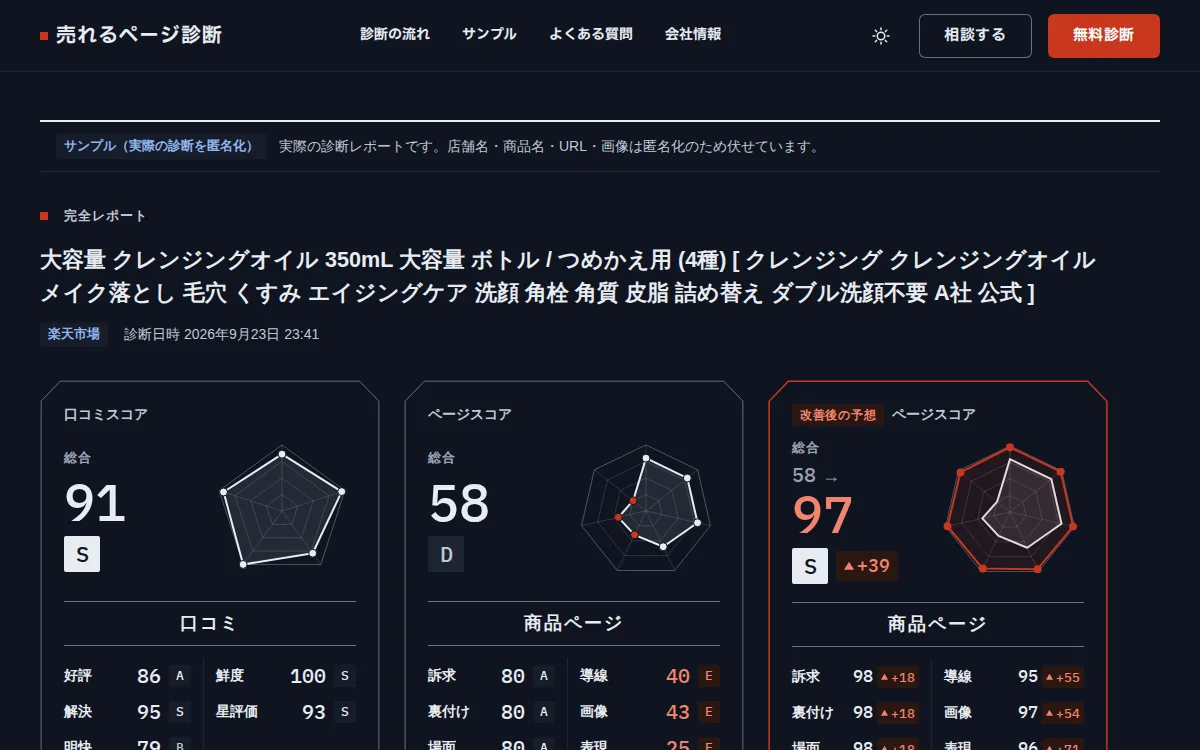The height and width of the screenshot is (750, 1200).
Task: Click the 画像 score 97
Action: tap(1028, 713)
